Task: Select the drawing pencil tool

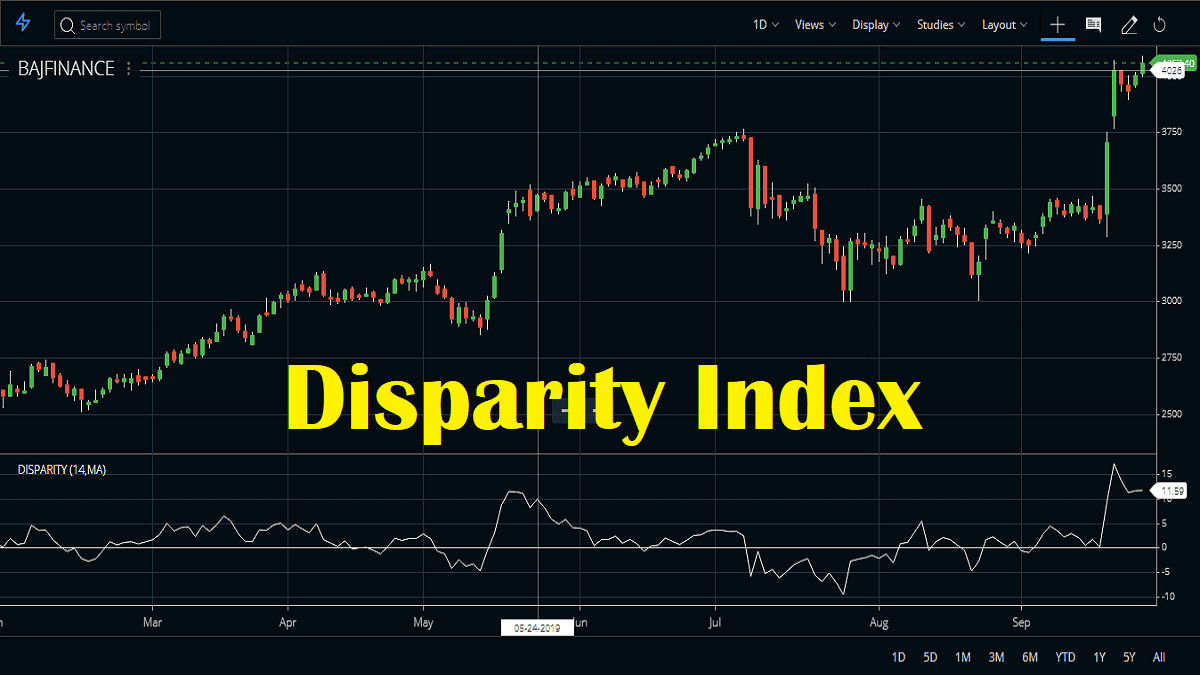Action: click(x=1128, y=25)
